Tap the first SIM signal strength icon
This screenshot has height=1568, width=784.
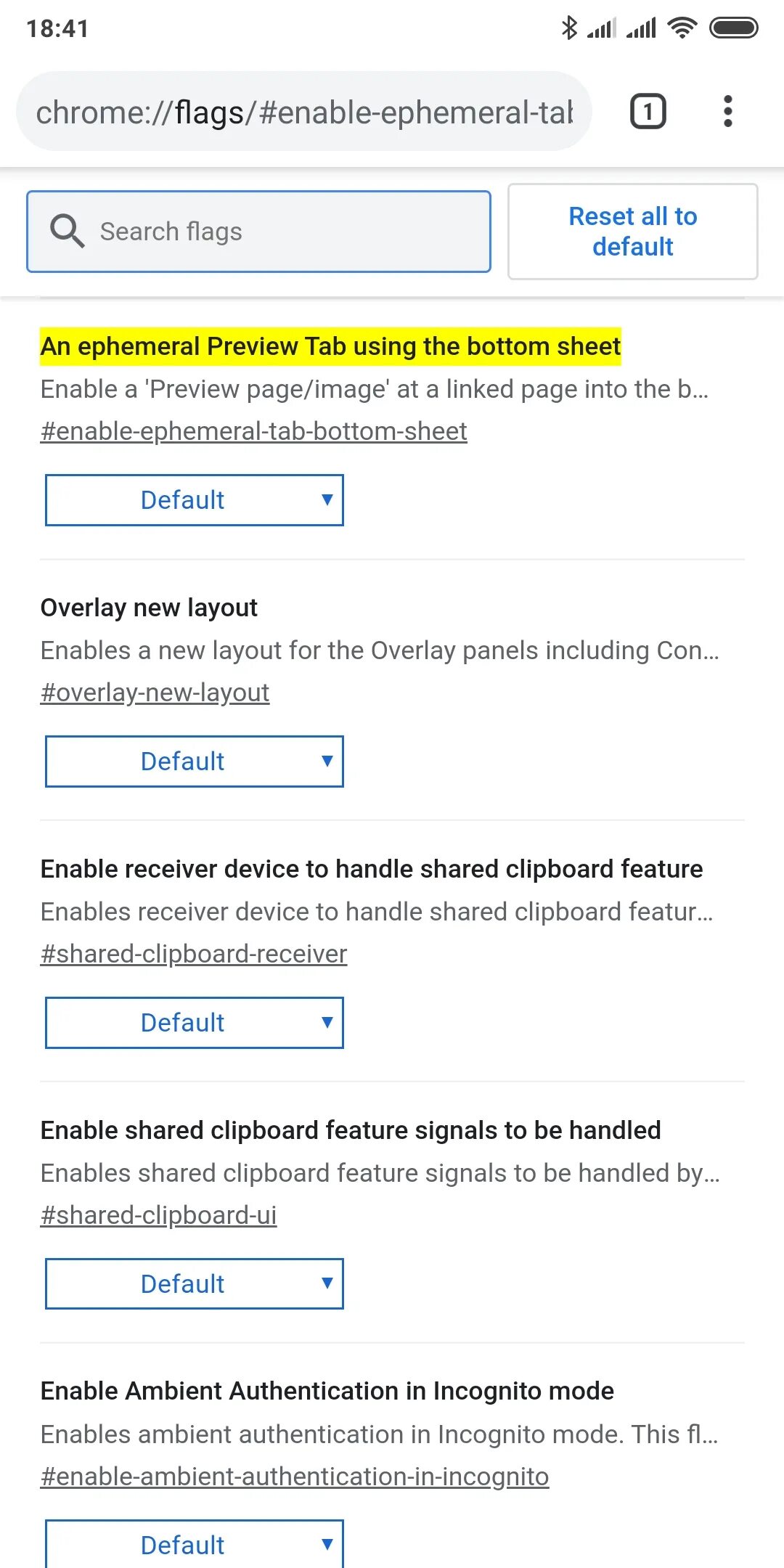point(602,28)
